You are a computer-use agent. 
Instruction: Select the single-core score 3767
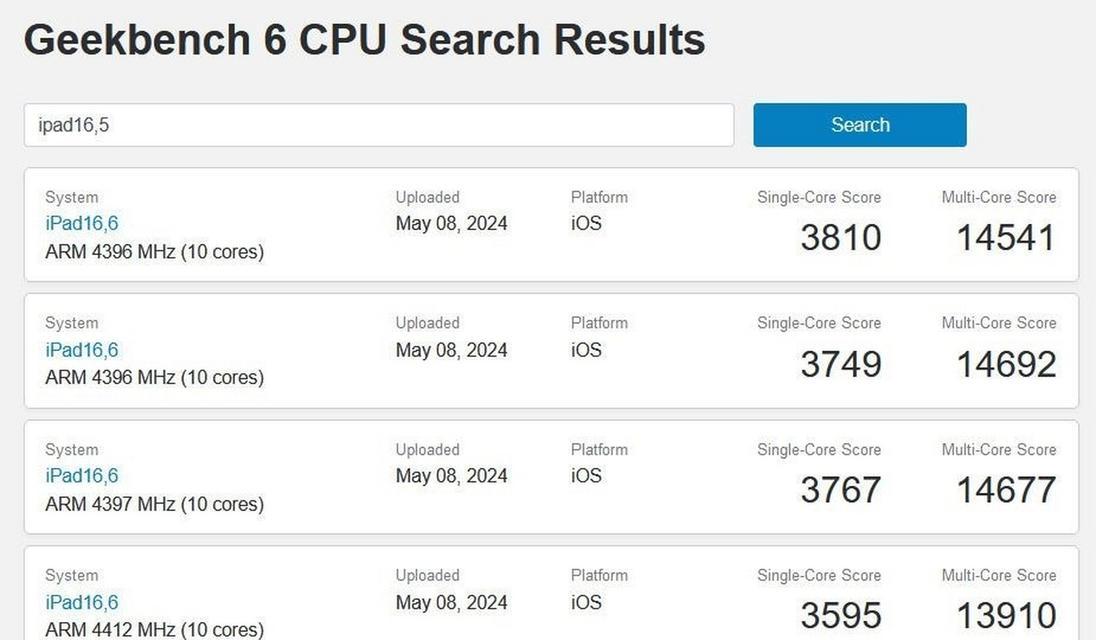[841, 490]
